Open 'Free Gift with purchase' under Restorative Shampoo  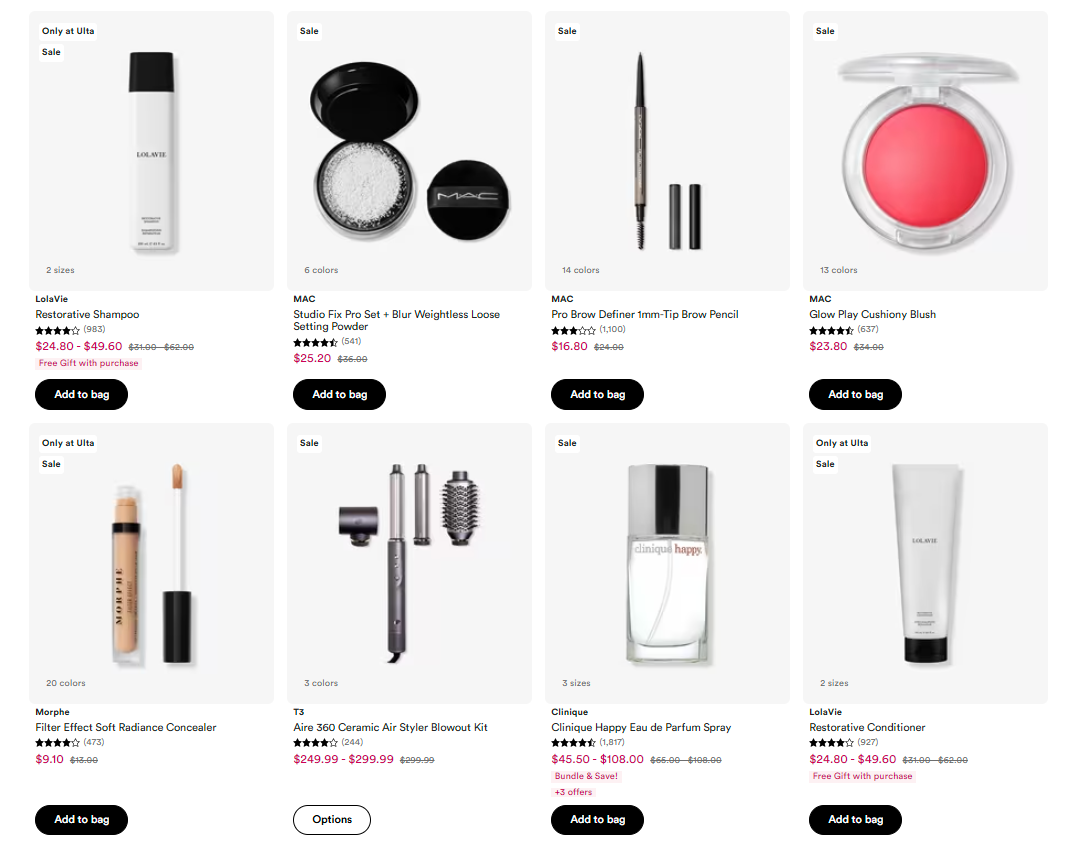[x=89, y=363]
